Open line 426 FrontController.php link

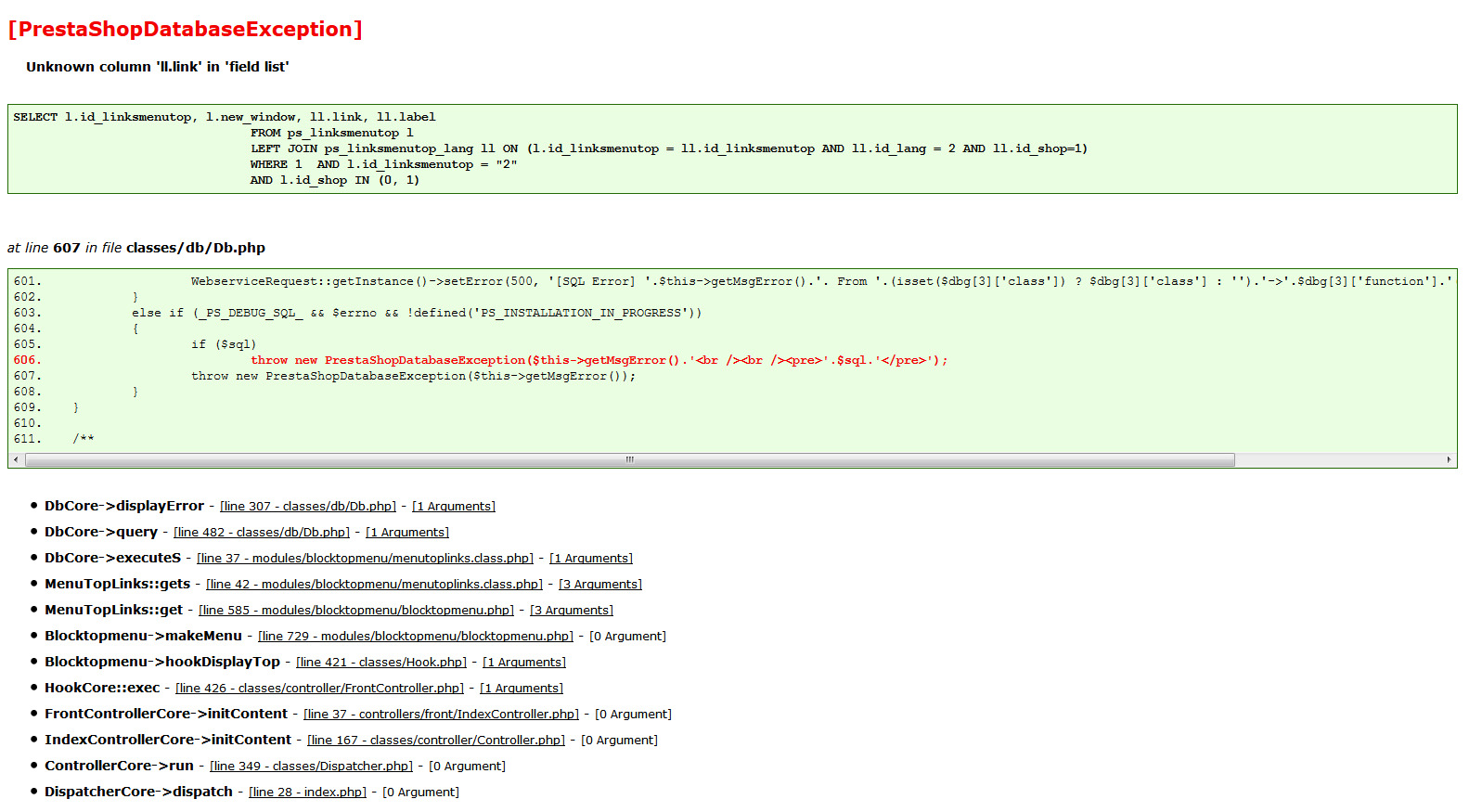pos(320,689)
